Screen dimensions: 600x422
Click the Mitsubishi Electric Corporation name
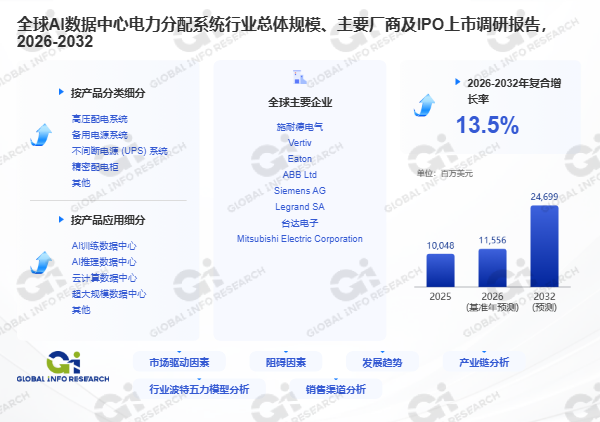pos(300,239)
